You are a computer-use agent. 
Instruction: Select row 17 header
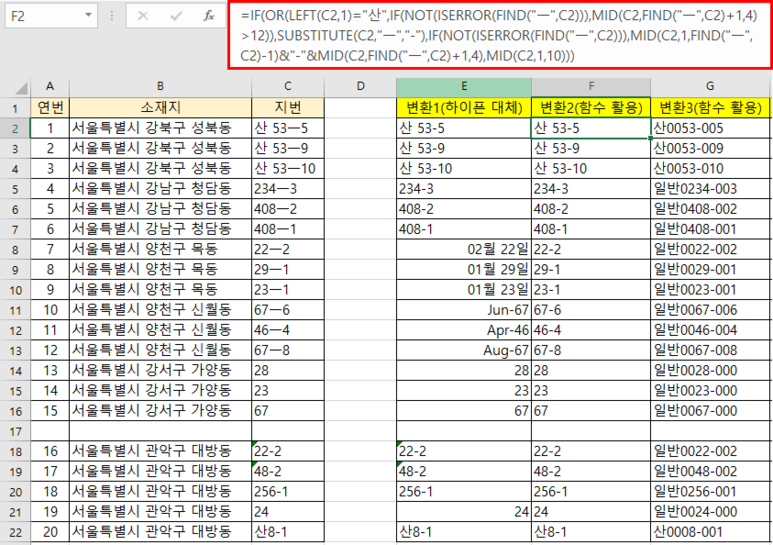point(15,432)
